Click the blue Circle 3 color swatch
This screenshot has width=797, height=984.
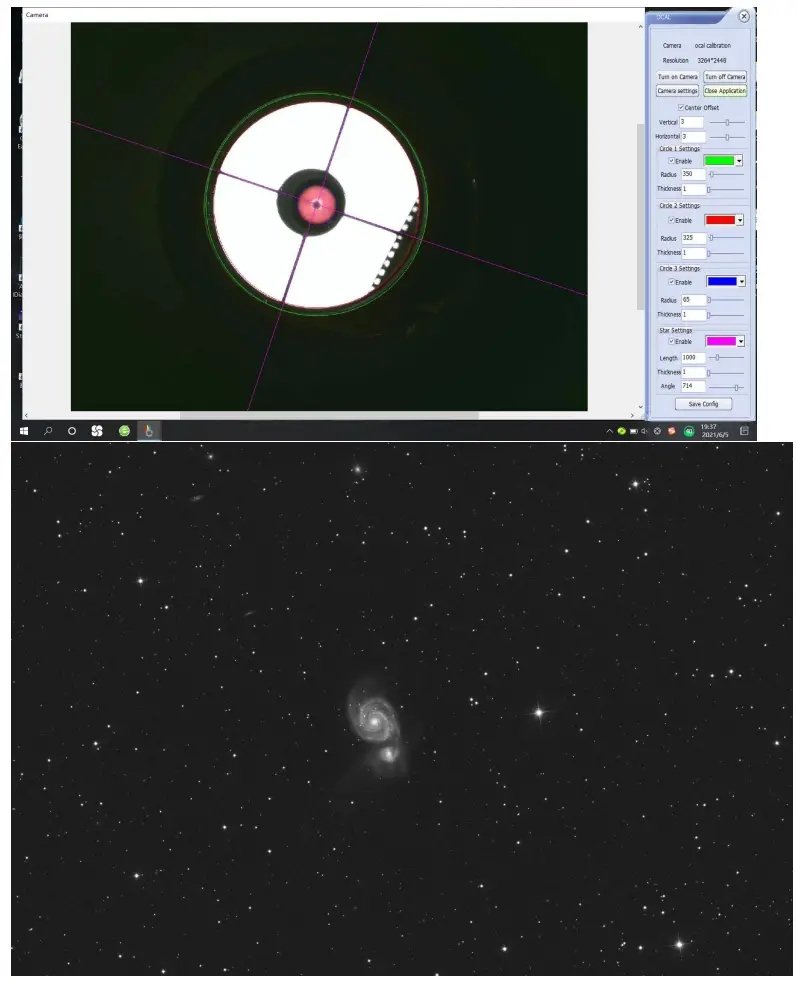pos(722,282)
